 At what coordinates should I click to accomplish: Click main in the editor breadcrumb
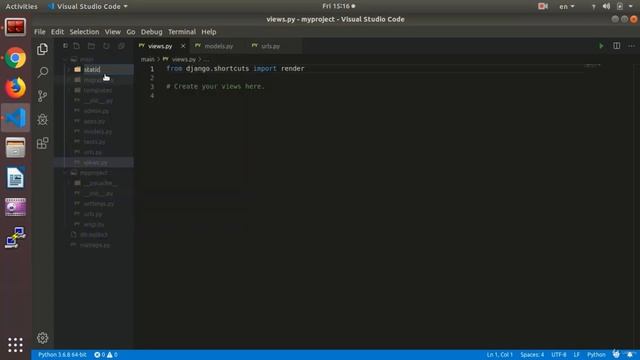[x=147, y=60]
